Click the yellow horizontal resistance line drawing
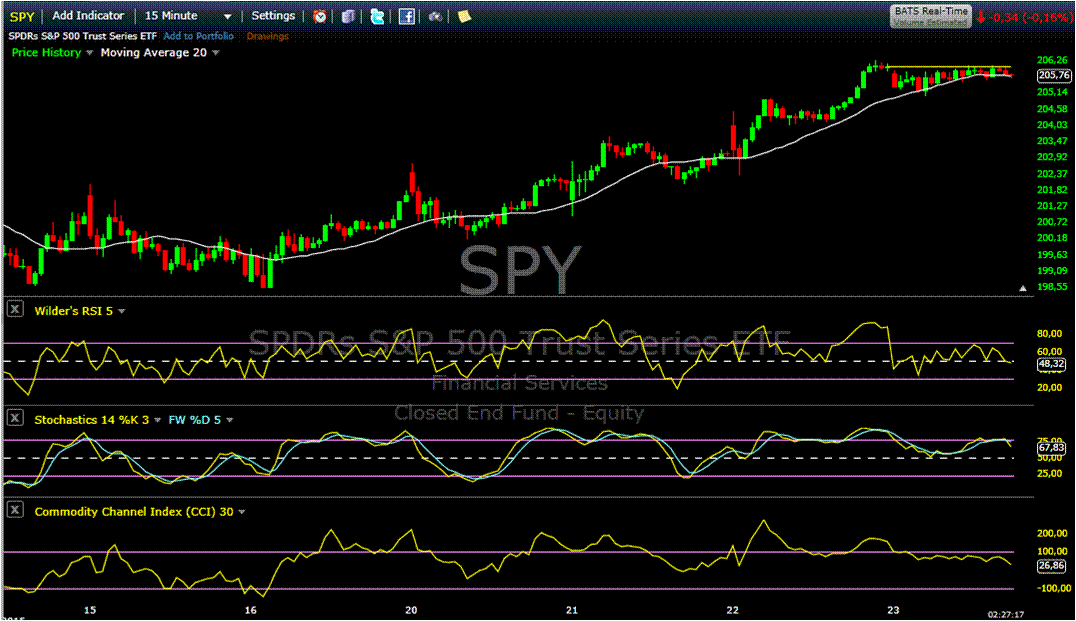The height and width of the screenshot is (621, 1076). 948,67
